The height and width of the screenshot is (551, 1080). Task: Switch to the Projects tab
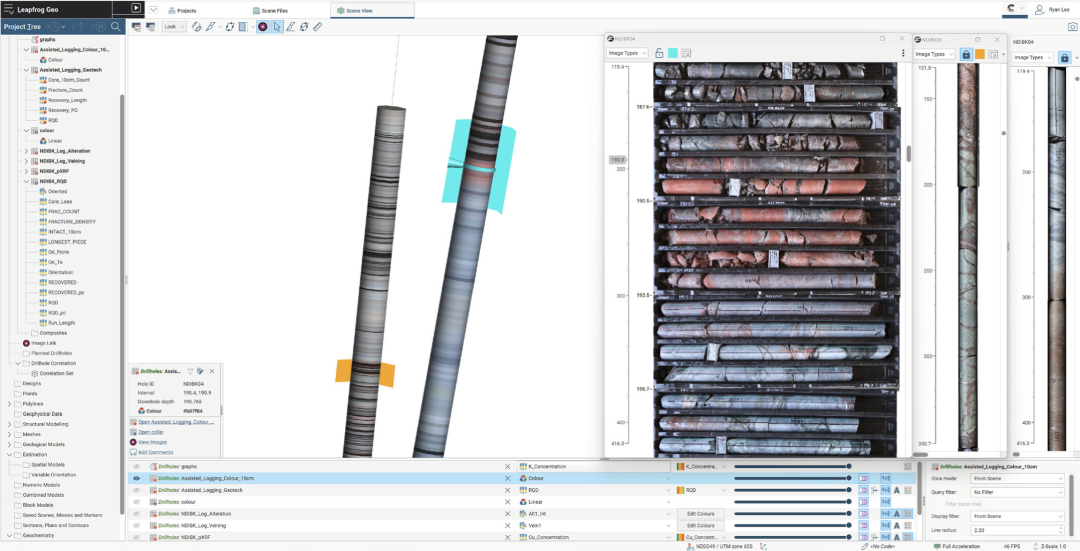182,10
